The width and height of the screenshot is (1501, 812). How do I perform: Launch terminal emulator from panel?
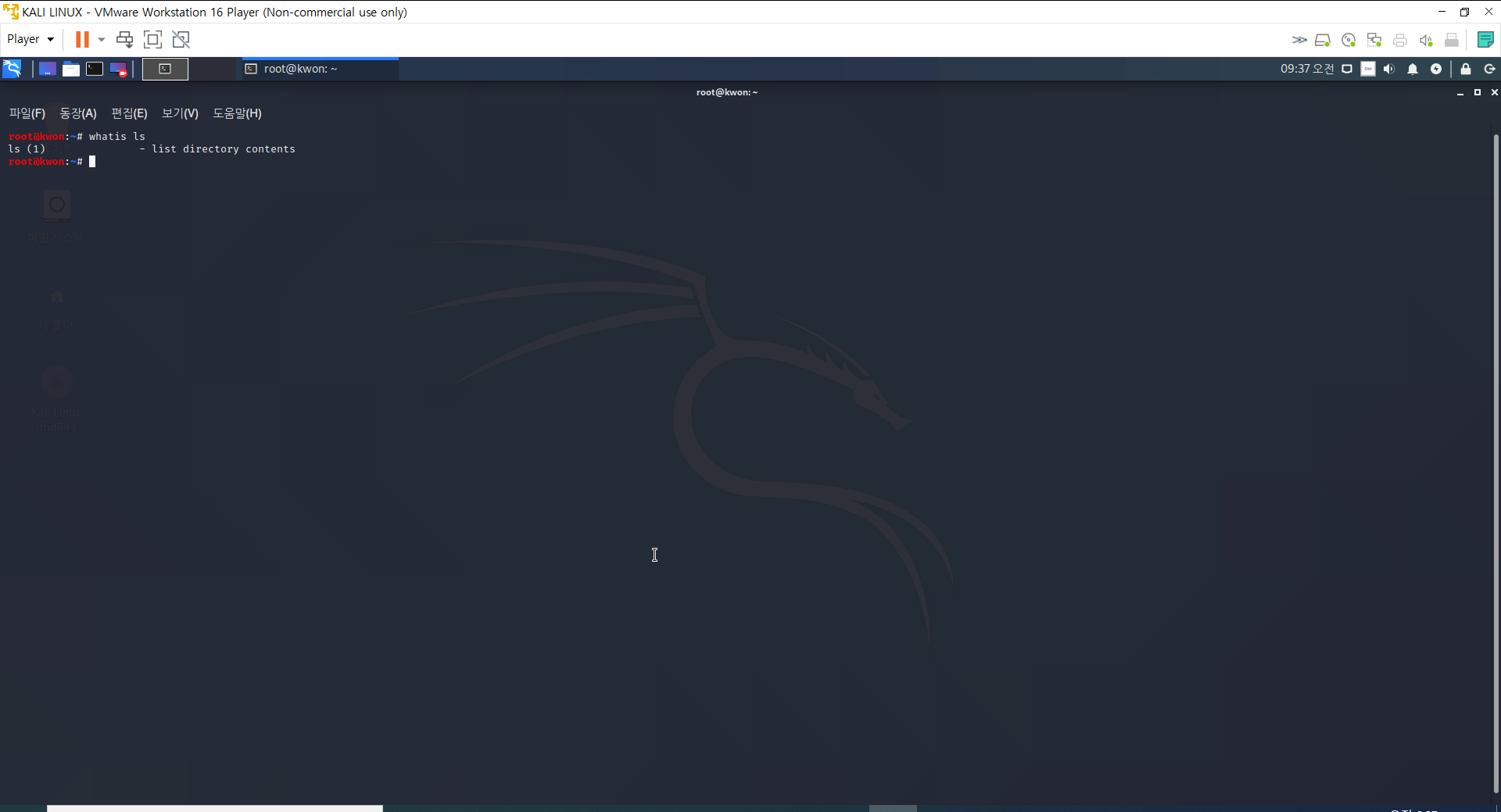click(x=95, y=69)
